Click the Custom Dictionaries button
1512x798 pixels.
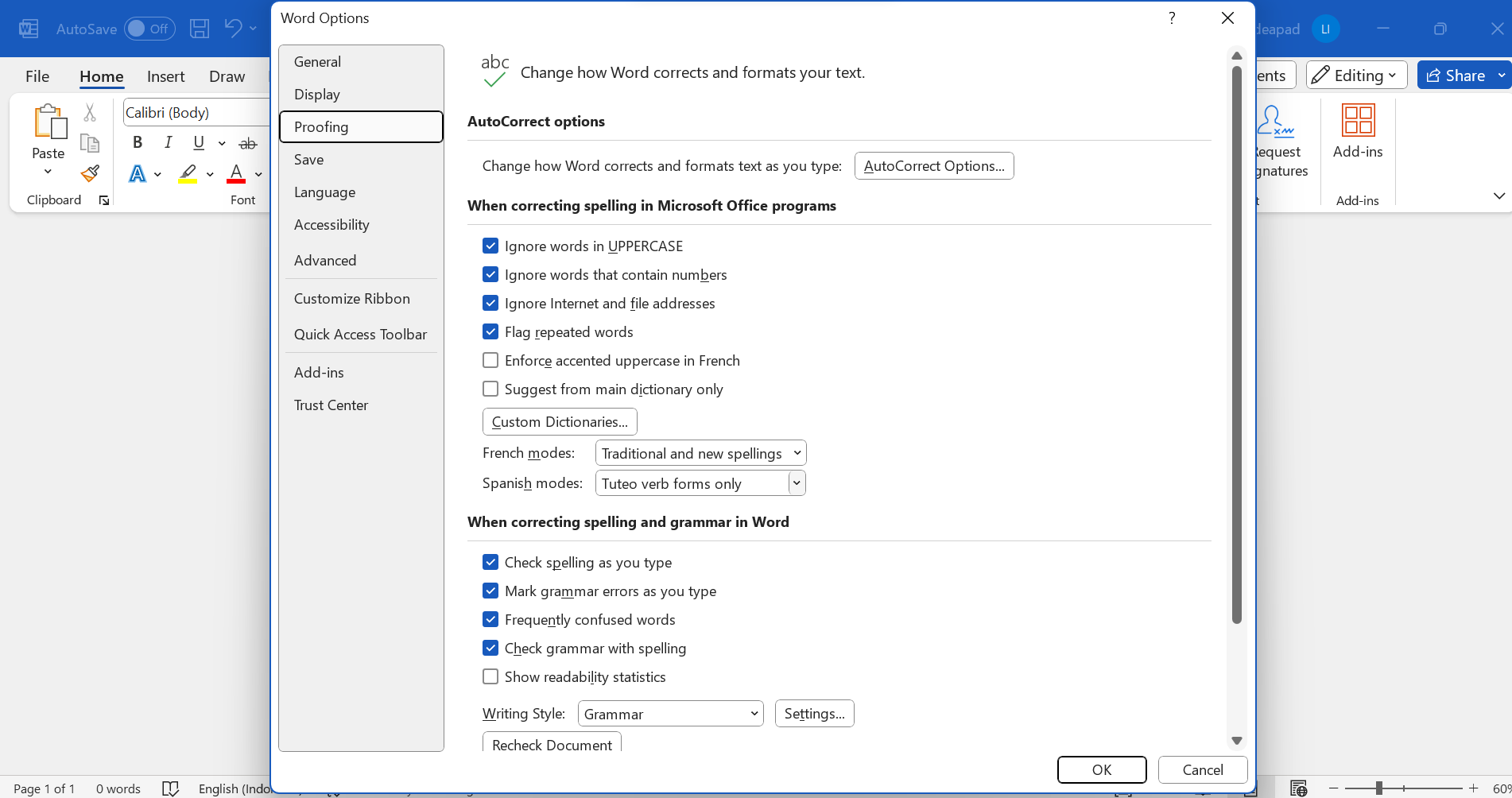point(559,422)
